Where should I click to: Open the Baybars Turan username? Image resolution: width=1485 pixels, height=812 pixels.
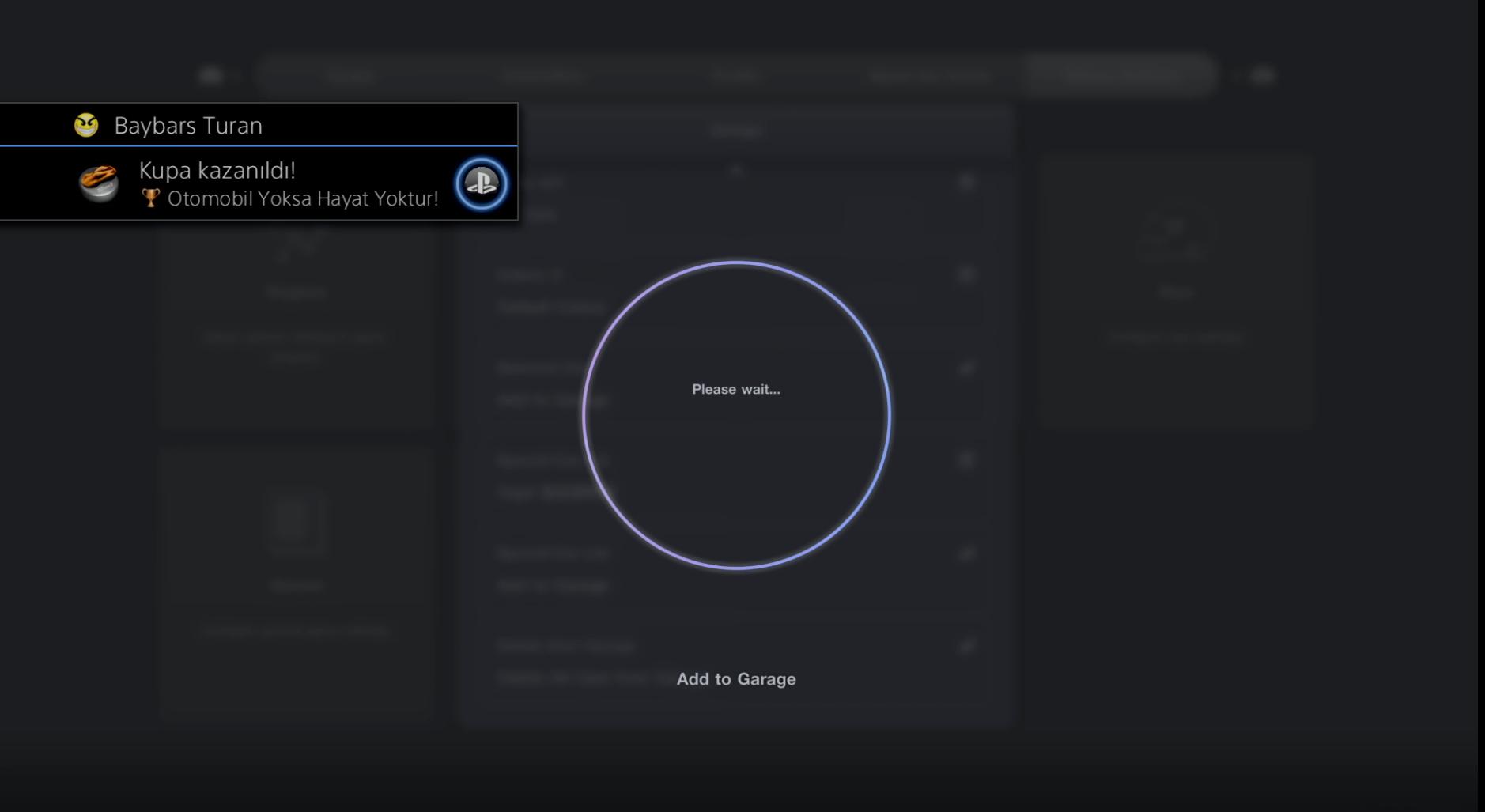click(x=188, y=126)
